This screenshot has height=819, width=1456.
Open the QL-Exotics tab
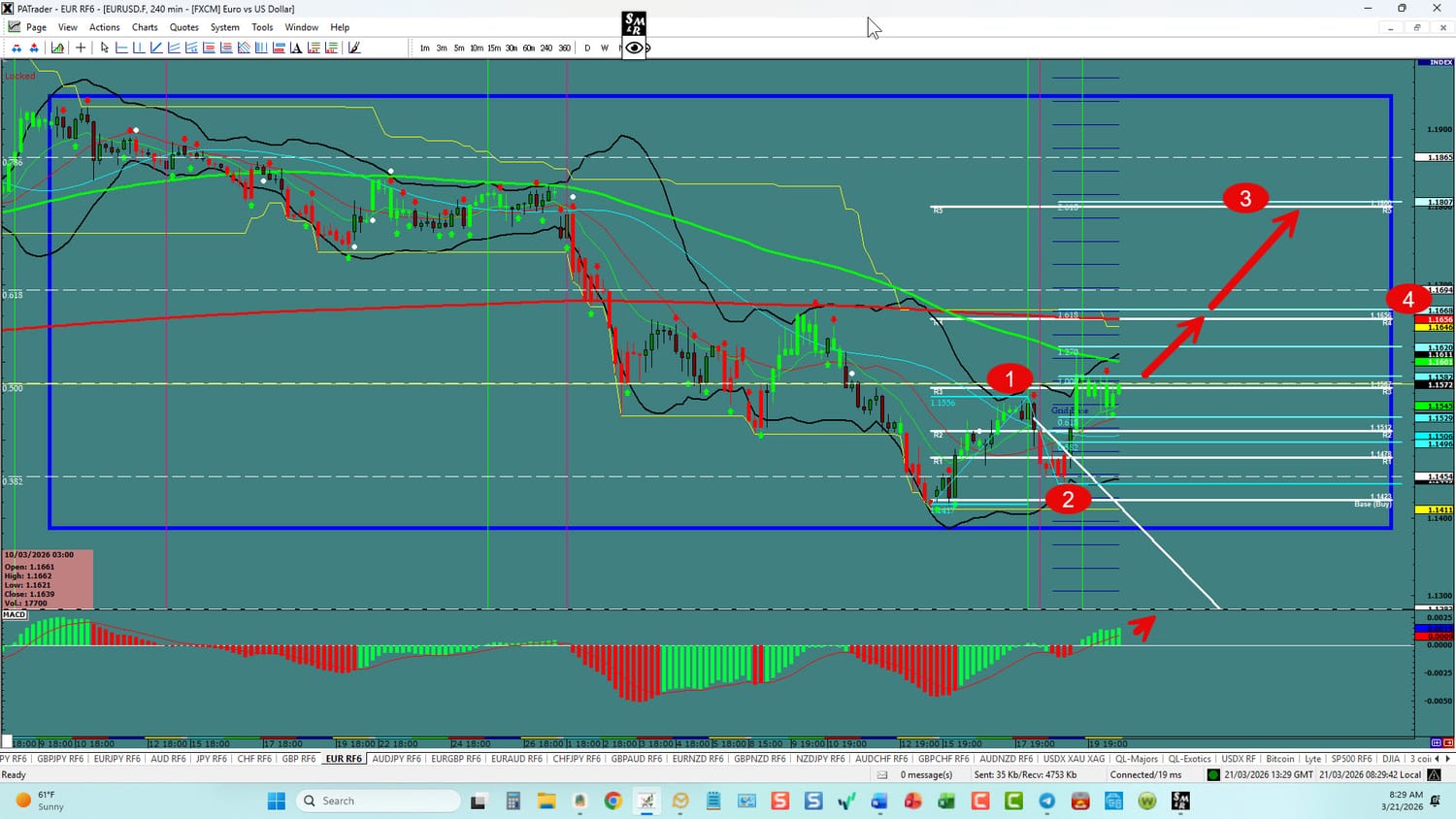tap(1190, 759)
